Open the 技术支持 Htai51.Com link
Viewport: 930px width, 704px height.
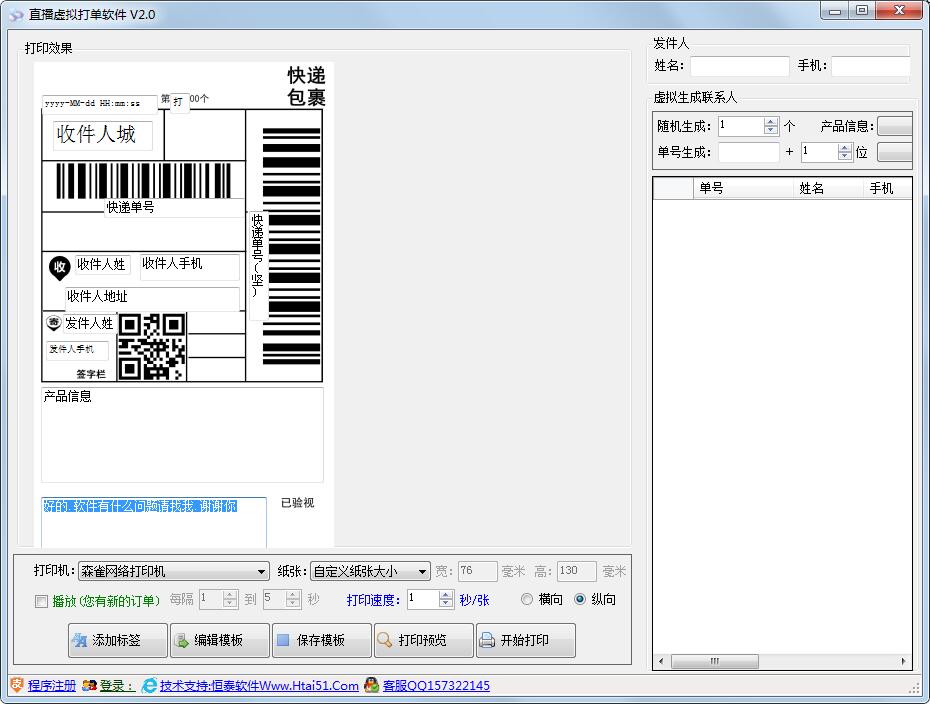point(258,686)
